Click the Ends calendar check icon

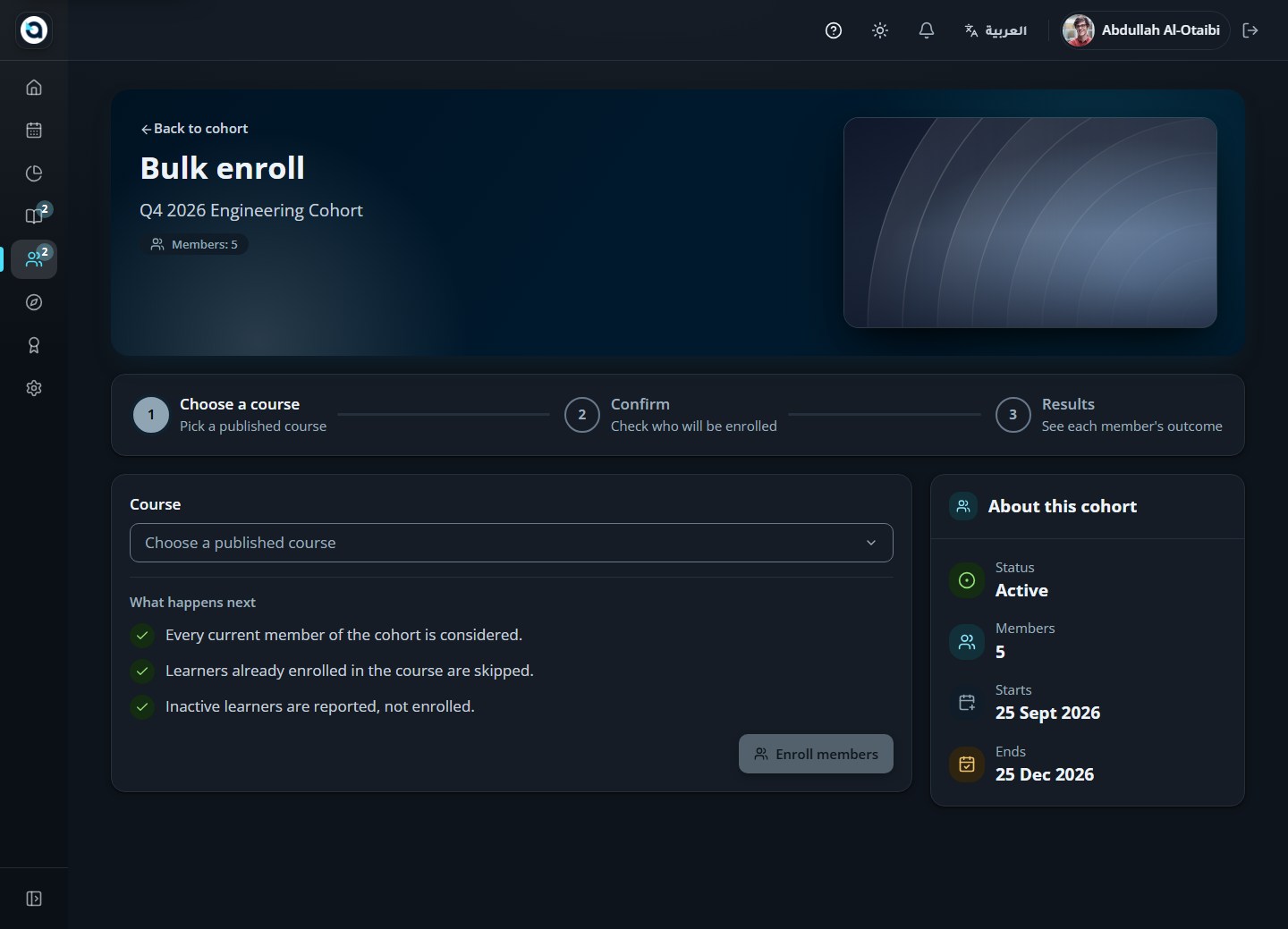(x=967, y=764)
